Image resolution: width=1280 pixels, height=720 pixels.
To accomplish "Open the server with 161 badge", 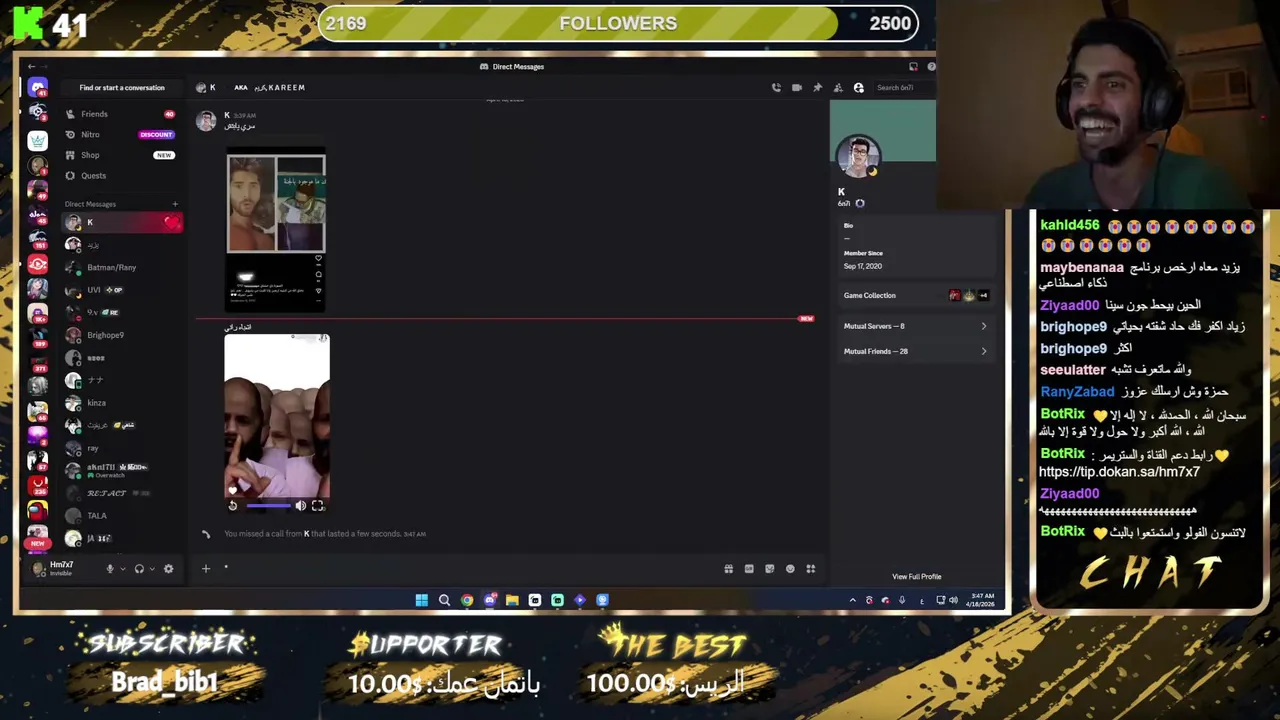I will pyautogui.click(x=37, y=239).
